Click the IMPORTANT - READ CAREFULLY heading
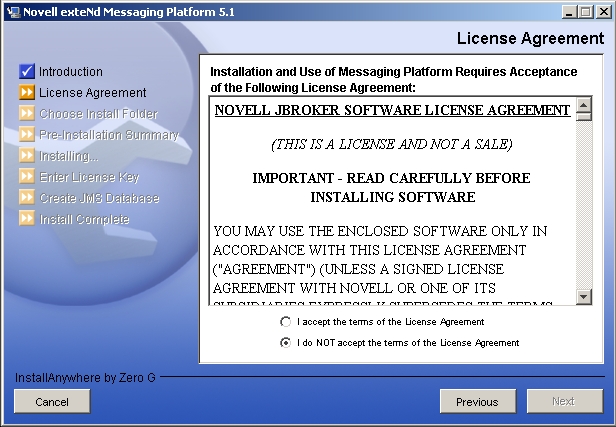 tap(392, 187)
